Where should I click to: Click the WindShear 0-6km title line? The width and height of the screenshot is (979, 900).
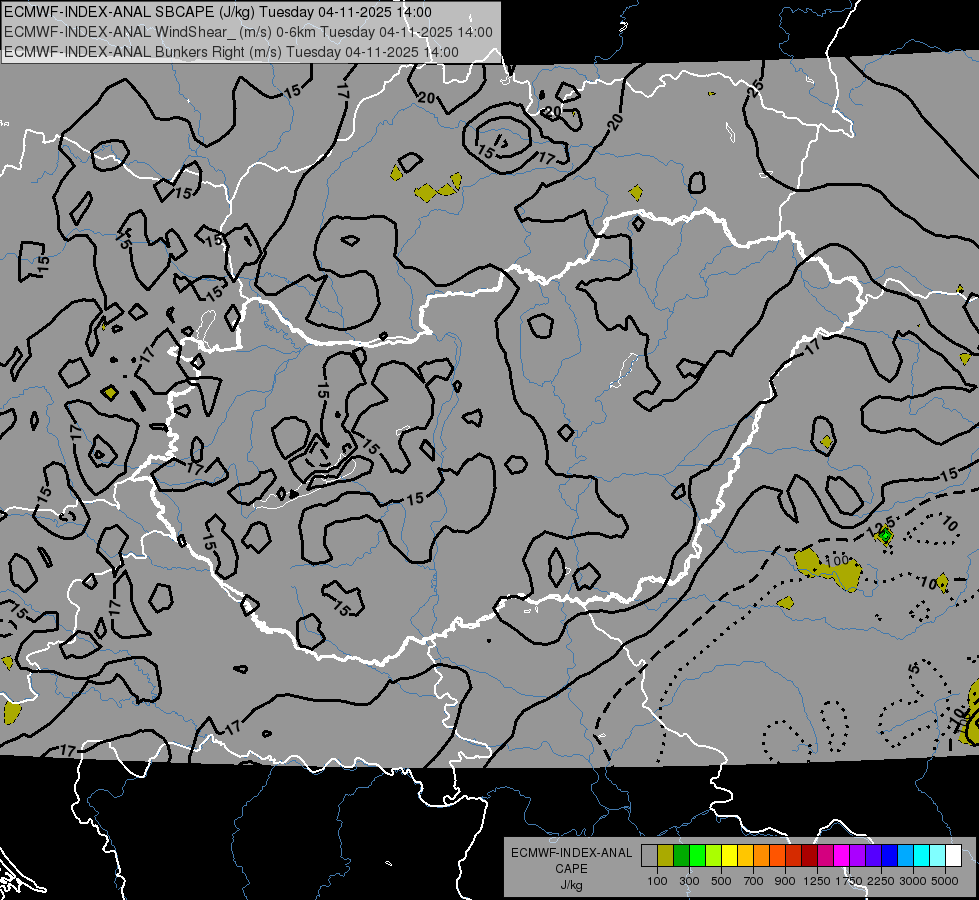(x=248, y=32)
